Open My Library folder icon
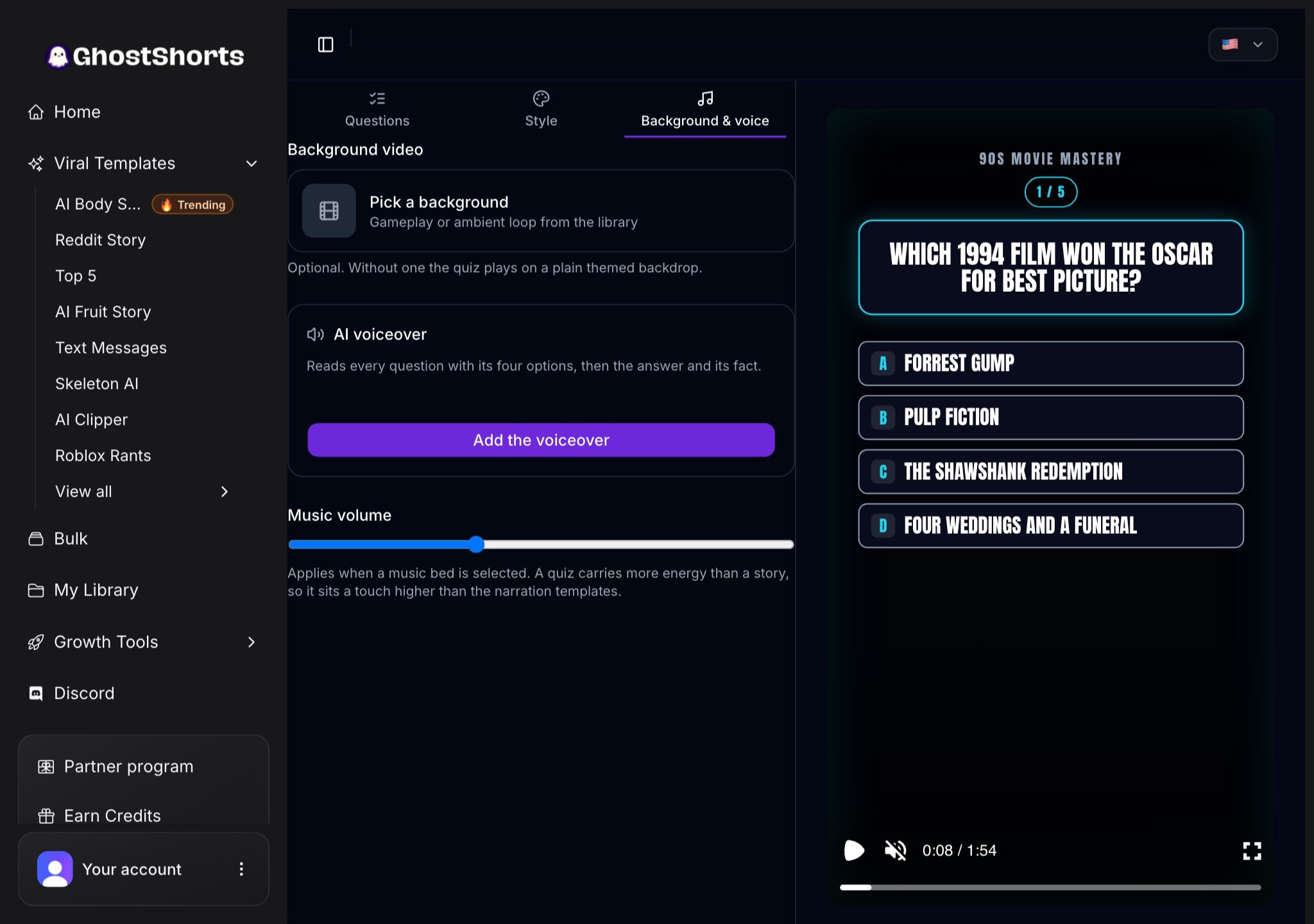 tap(36, 590)
